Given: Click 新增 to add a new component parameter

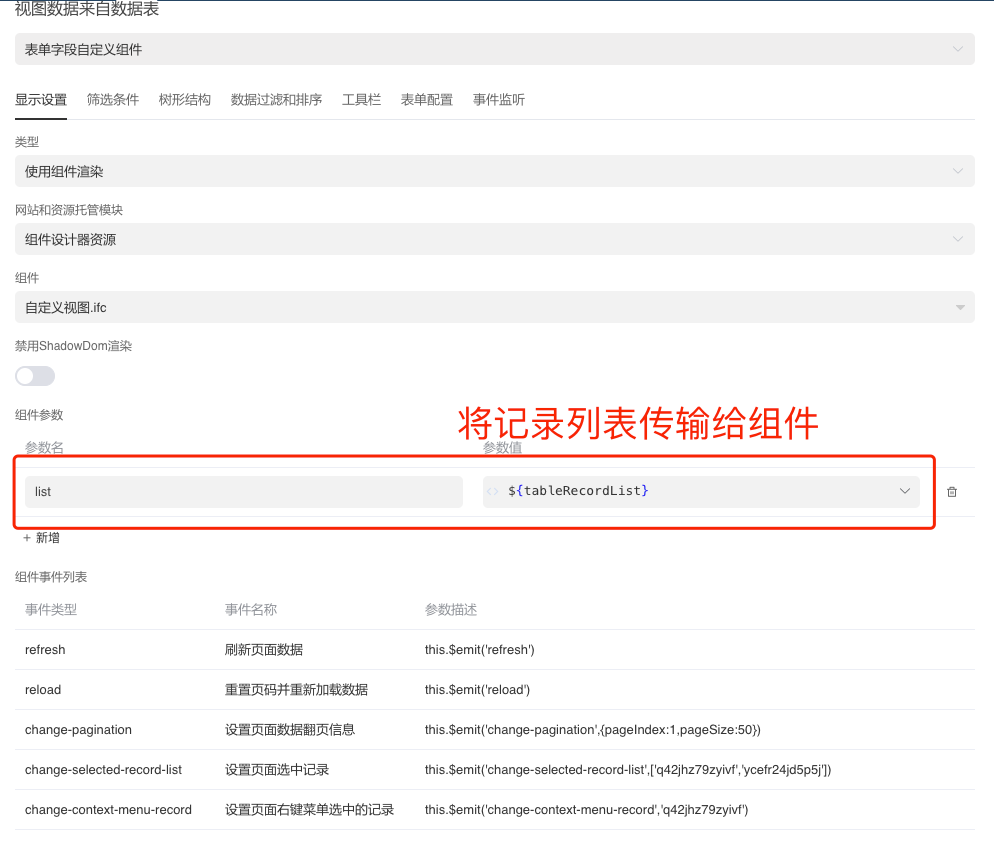Looking at the screenshot, I should click(46, 537).
